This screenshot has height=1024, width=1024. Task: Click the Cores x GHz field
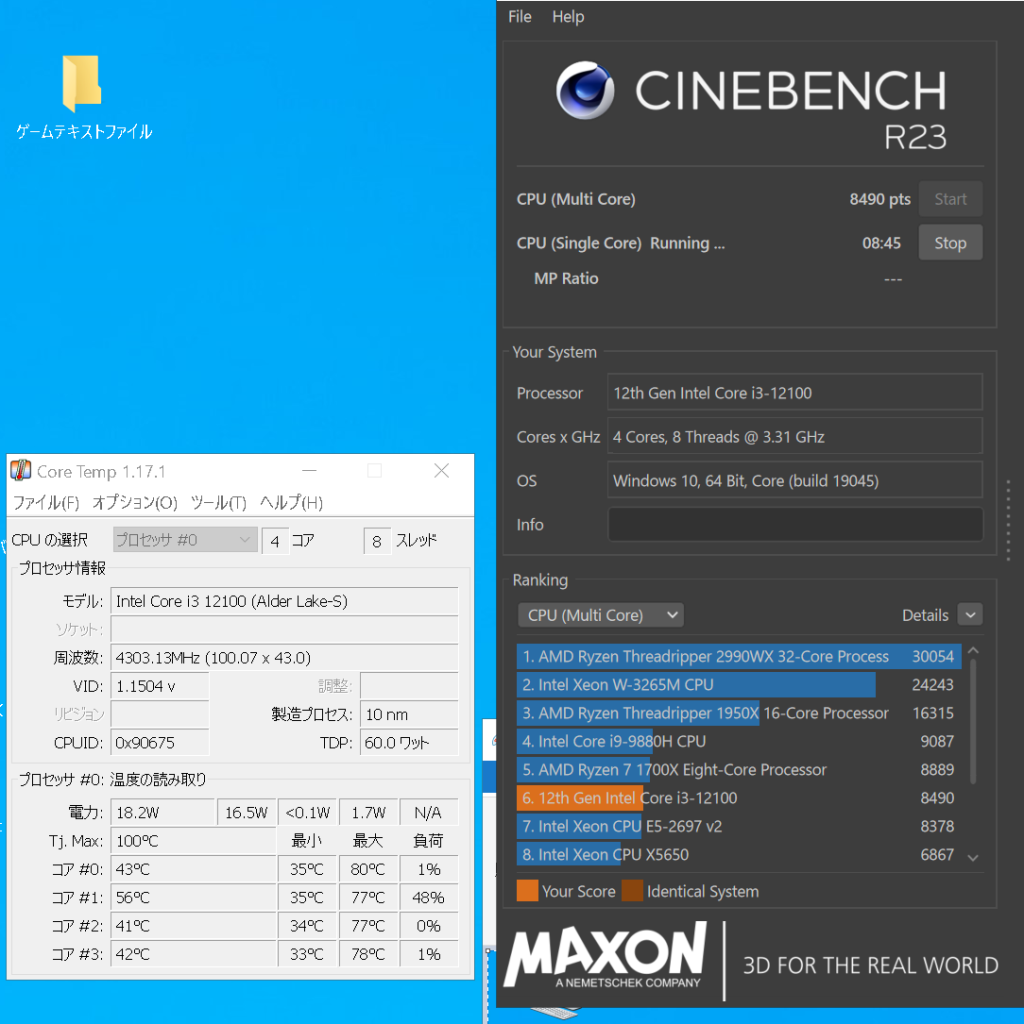point(795,436)
